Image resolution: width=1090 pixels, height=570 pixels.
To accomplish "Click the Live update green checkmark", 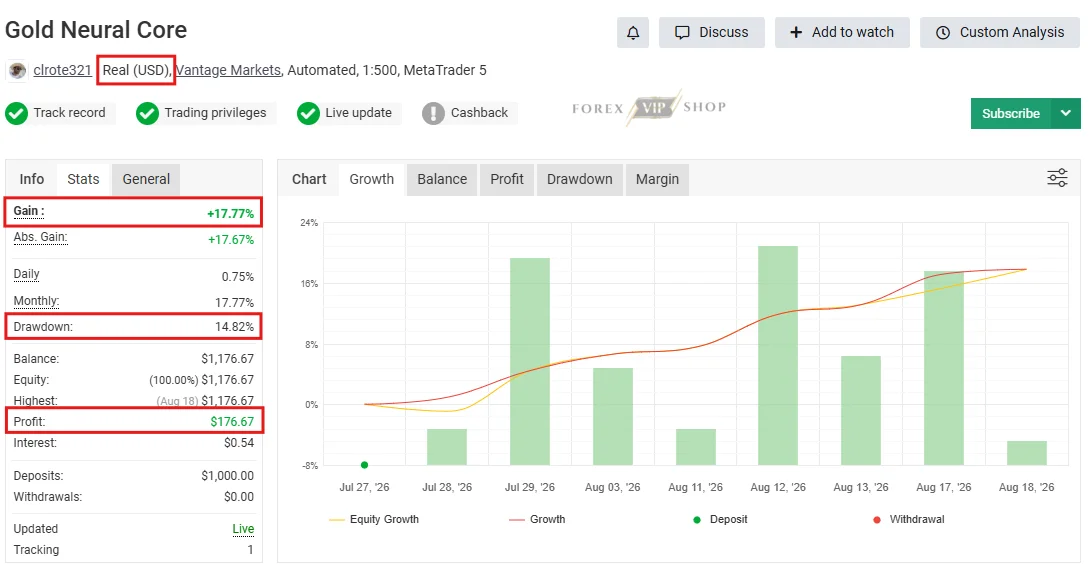I will [x=308, y=113].
